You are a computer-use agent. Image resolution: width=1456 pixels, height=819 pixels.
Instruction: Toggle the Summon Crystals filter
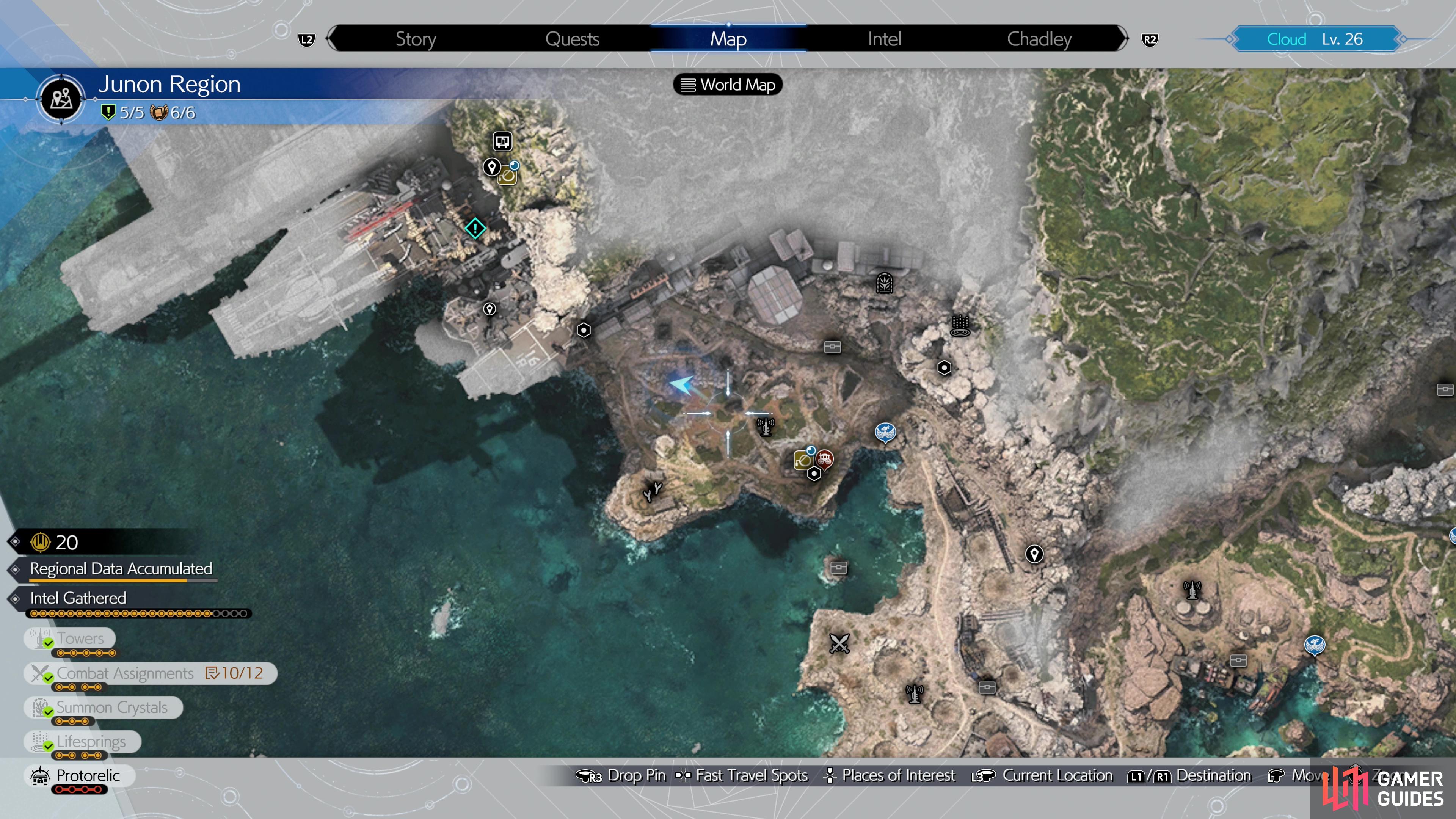point(103,708)
